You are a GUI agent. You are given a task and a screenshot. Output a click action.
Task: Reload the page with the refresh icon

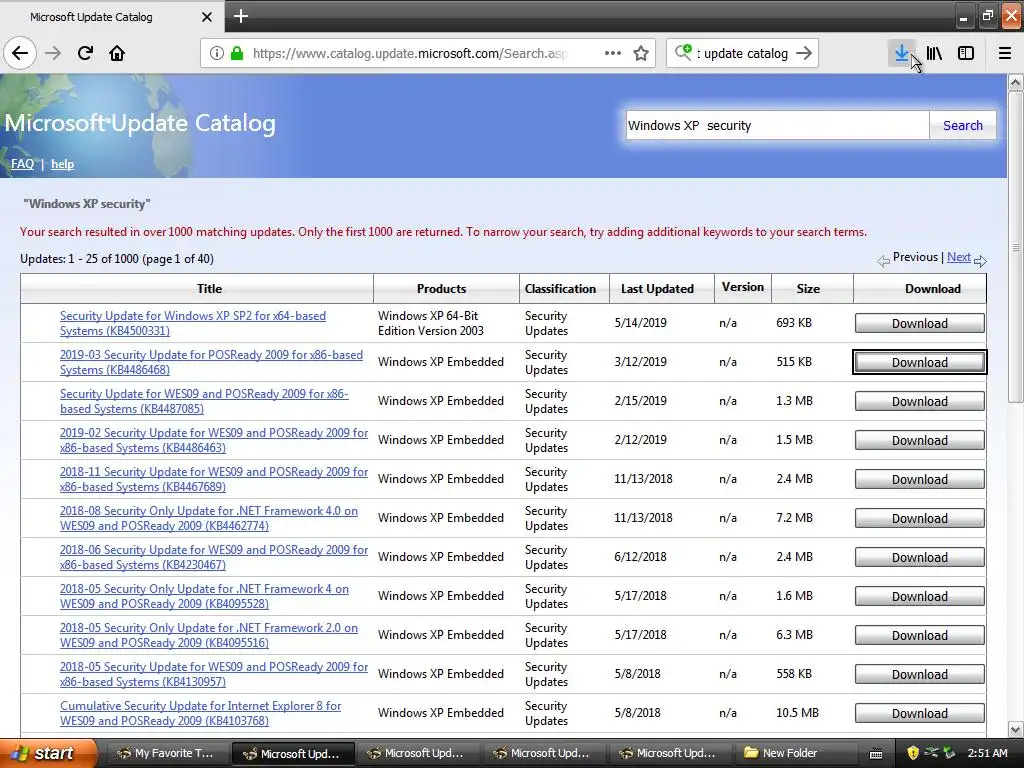coord(85,53)
